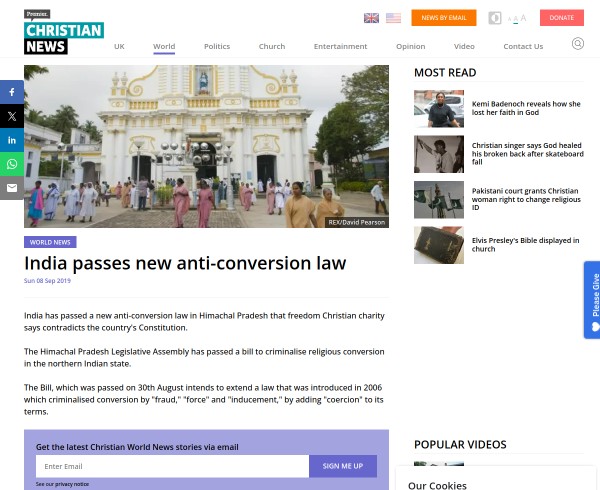Share the article by email icon
Image resolution: width=600 pixels, height=490 pixels.
click(x=12, y=188)
